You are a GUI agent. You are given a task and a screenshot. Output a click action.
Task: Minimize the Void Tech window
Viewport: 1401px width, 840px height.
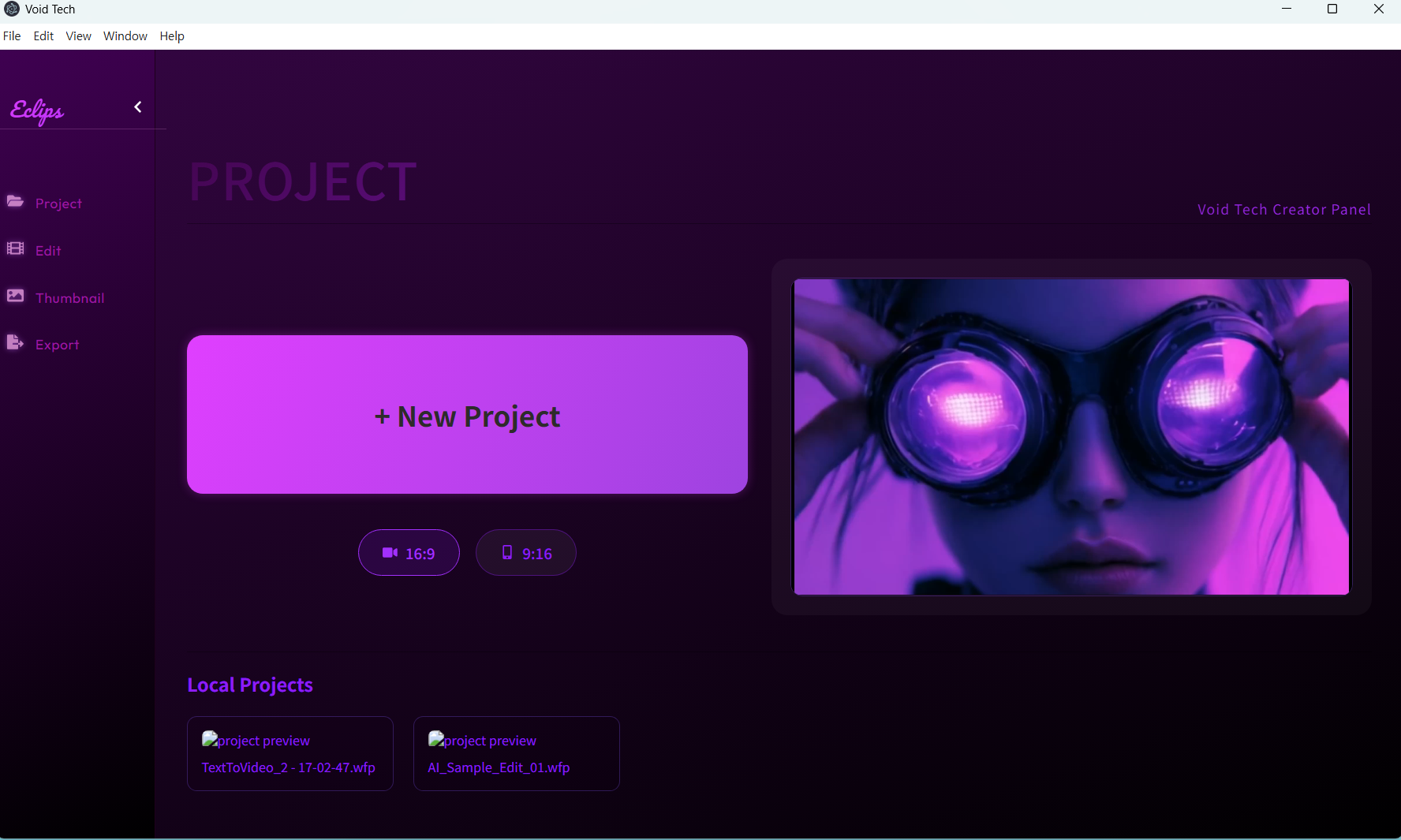click(x=1287, y=9)
